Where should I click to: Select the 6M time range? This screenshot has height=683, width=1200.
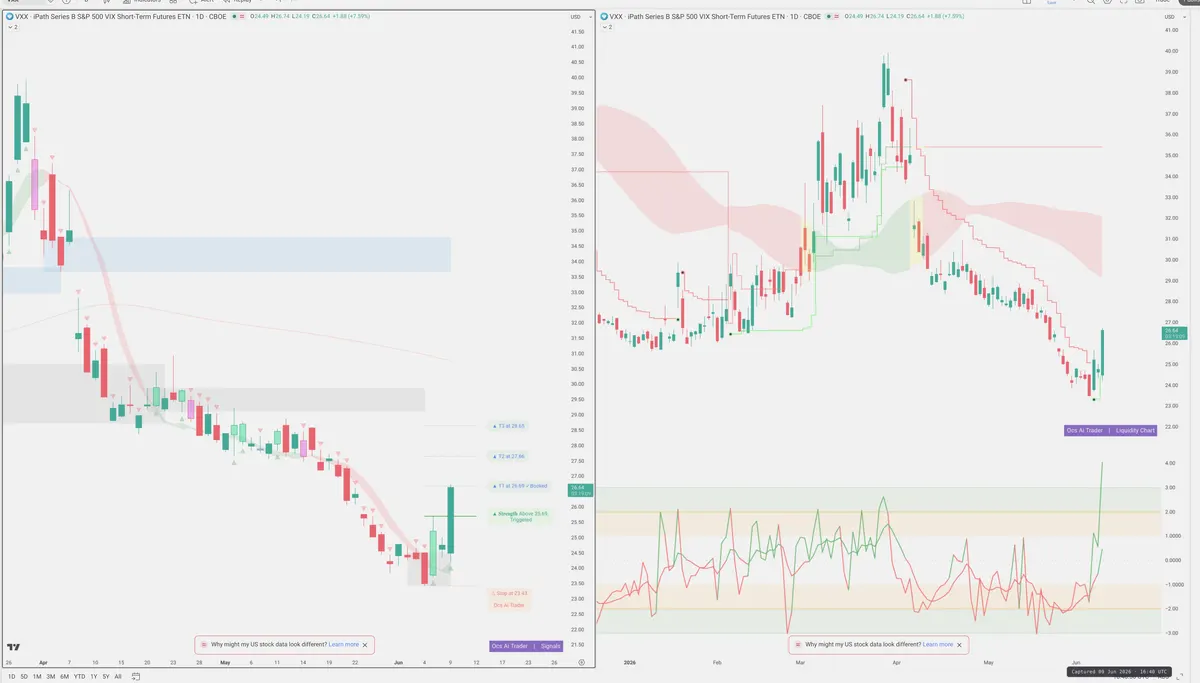pyautogui.click(x=64, y=677)
